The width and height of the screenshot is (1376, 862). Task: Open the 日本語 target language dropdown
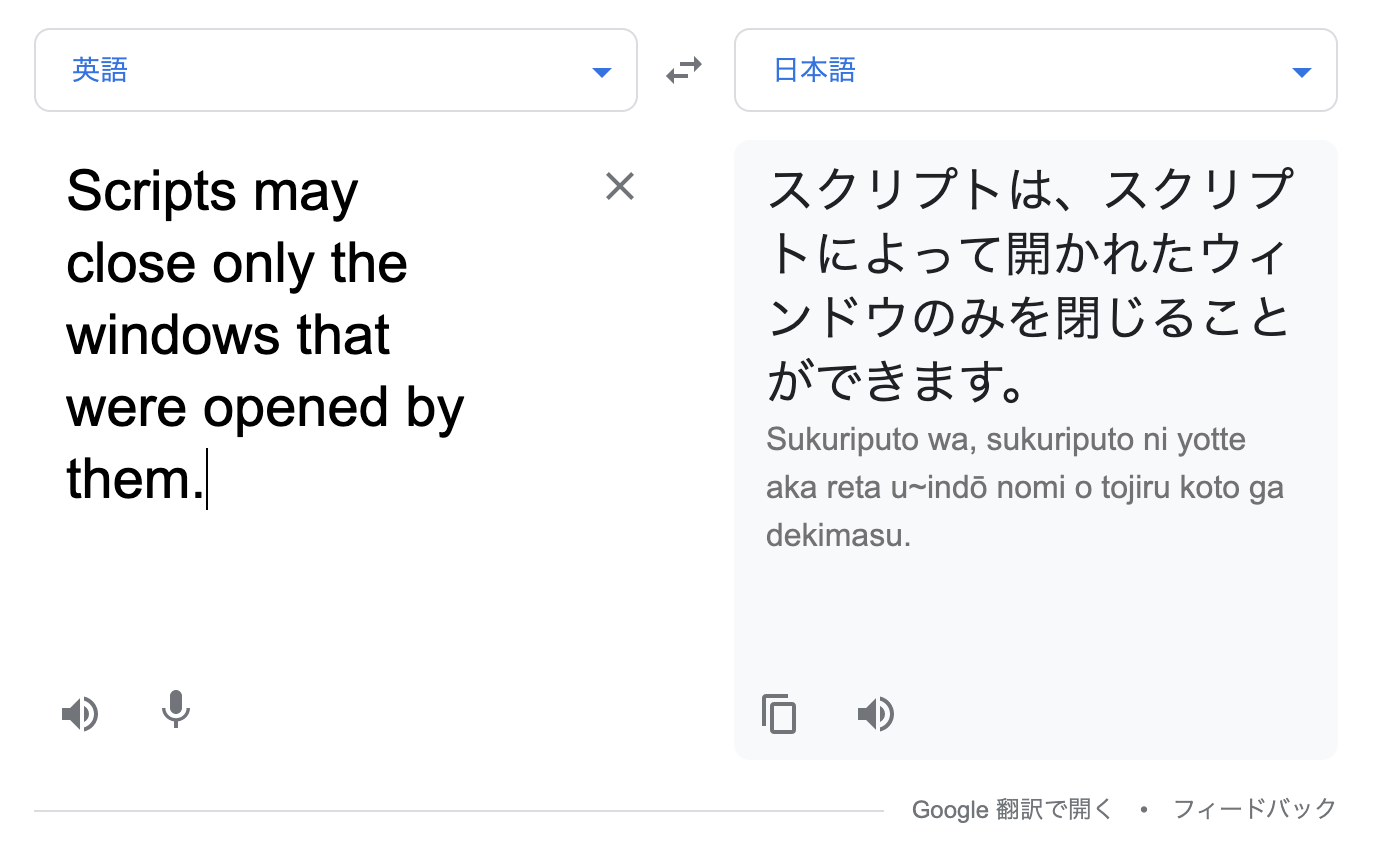click(x=1036, y=69)
